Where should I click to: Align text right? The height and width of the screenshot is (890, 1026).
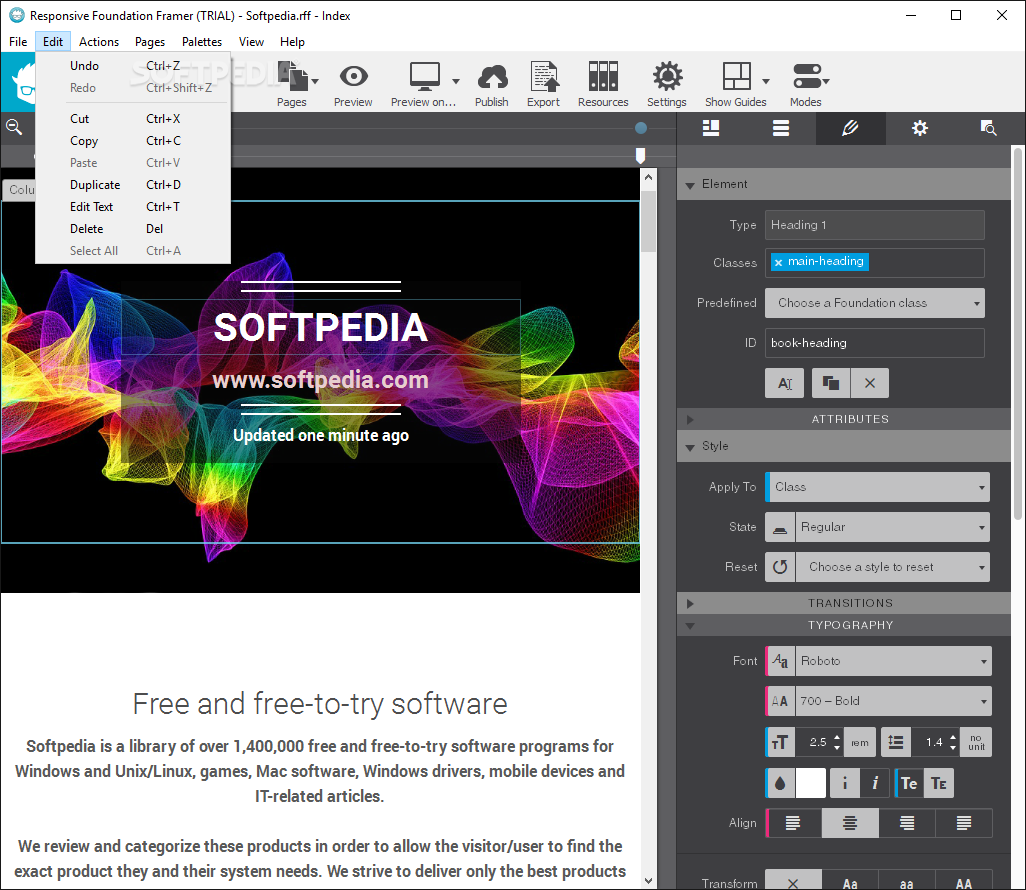907,823
